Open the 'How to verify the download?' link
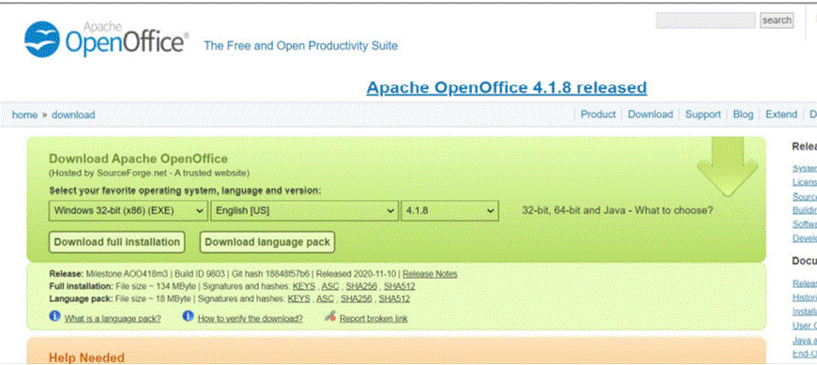 coord(250,319)
